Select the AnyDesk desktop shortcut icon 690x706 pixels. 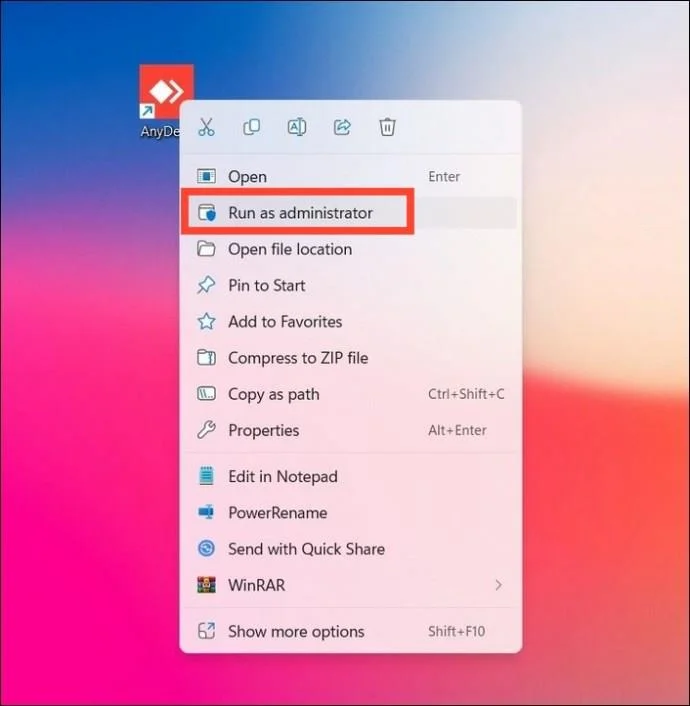pos(166,91)
